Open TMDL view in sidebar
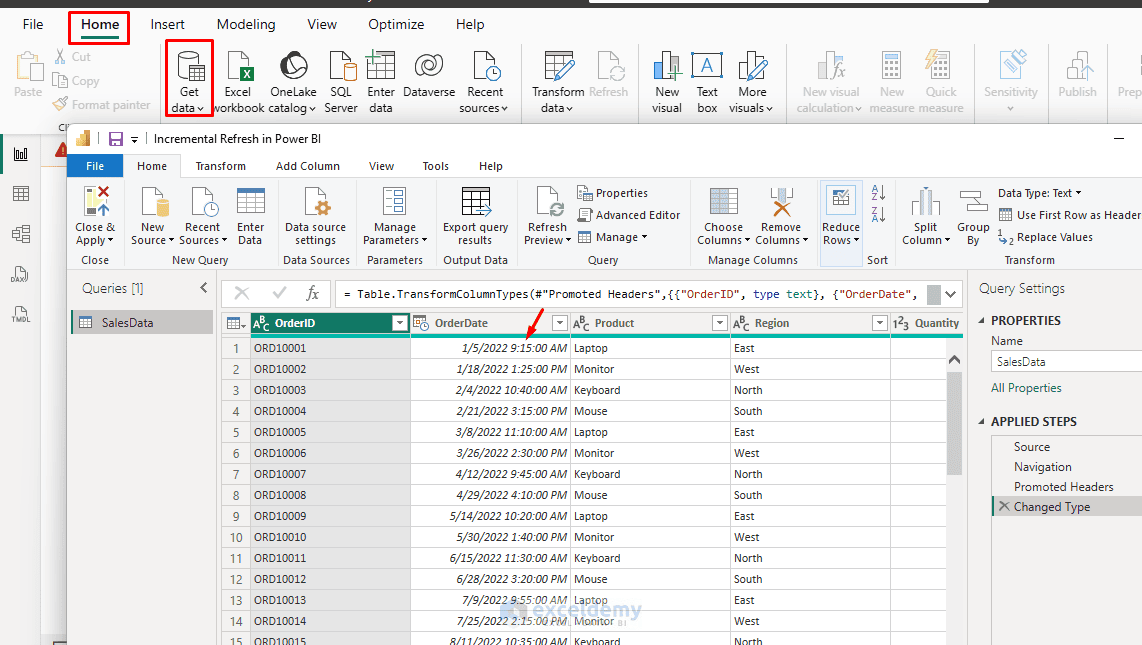1142x645 pixels. [x=21, y=314]
